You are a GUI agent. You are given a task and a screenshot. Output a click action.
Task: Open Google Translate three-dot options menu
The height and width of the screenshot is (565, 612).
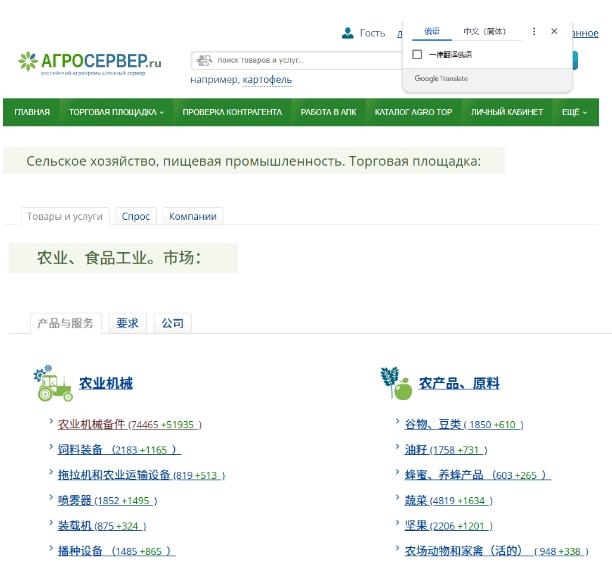click(534, 32)
